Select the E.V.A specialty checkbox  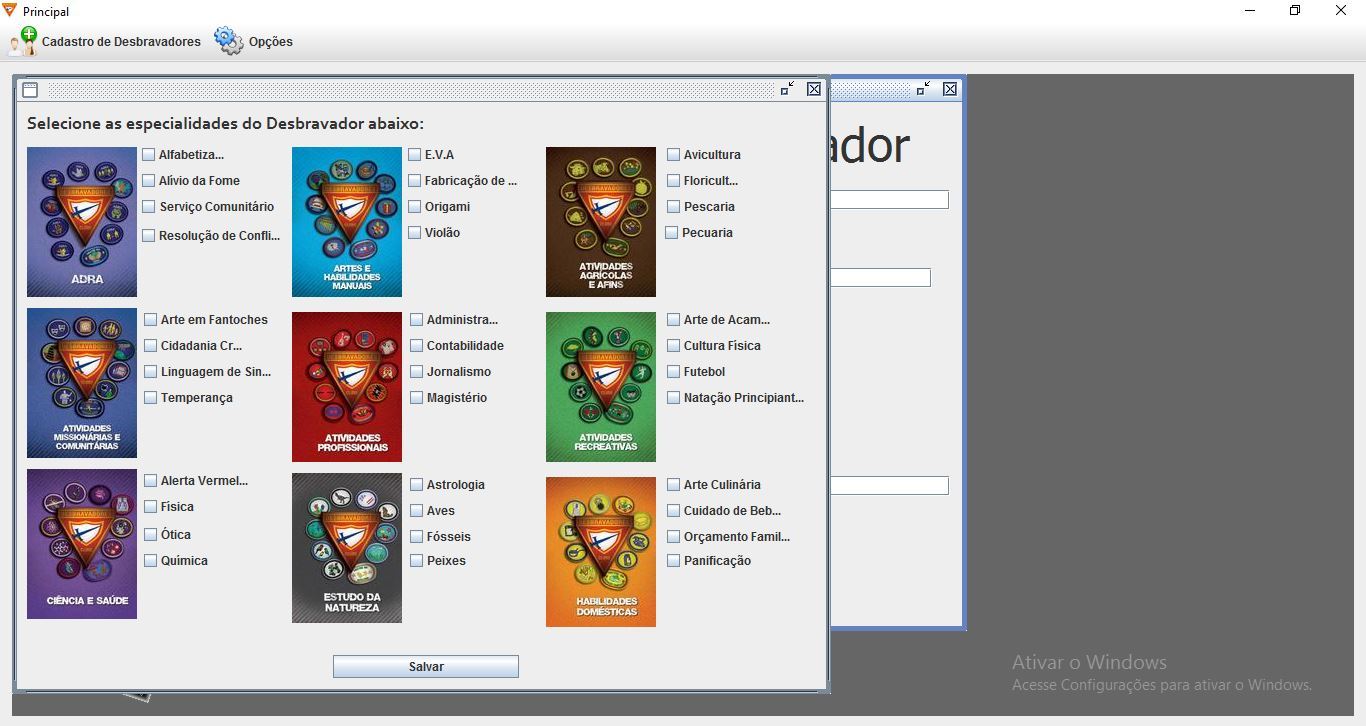pyautogui.click(x=415, y=155)
